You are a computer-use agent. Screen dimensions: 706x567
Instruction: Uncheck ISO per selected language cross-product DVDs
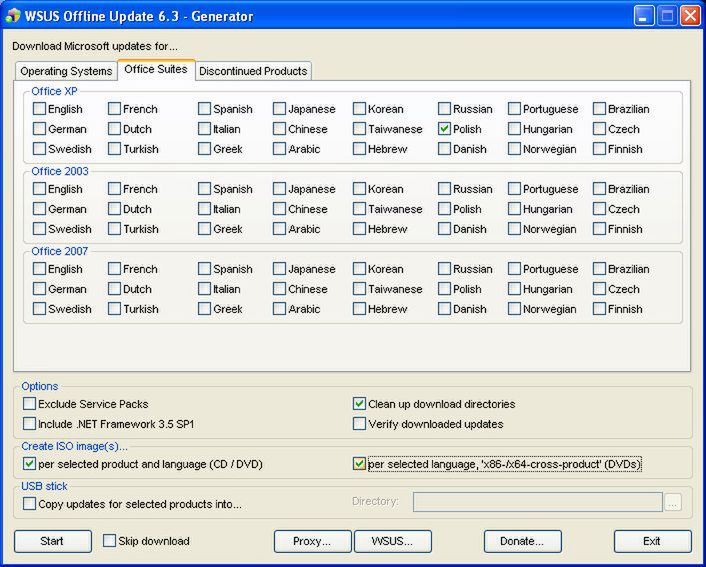click(359, 464)
